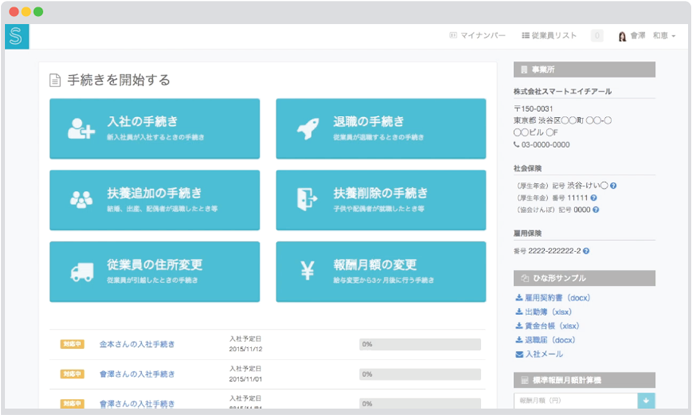Click 対応中 badge on 會澤さん 2015/11/01 row
The image size is (692, 416).
72,374
